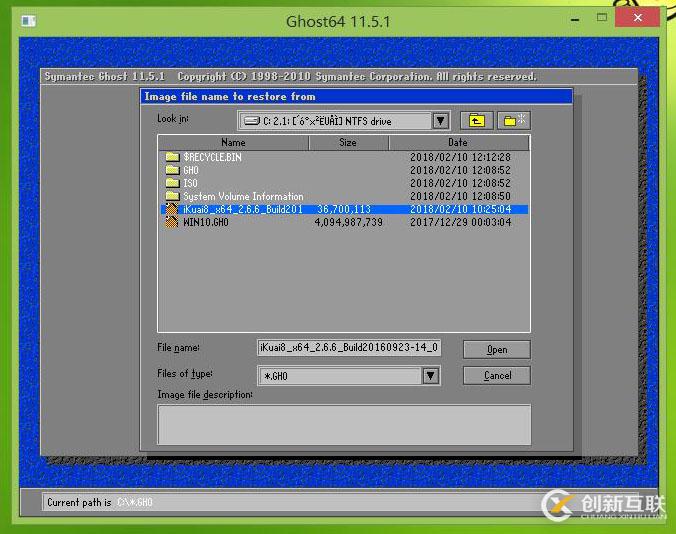This screenshot has width=676, height=534.
Task: Minimize the Ghost64 window
Action: [575, 19]
